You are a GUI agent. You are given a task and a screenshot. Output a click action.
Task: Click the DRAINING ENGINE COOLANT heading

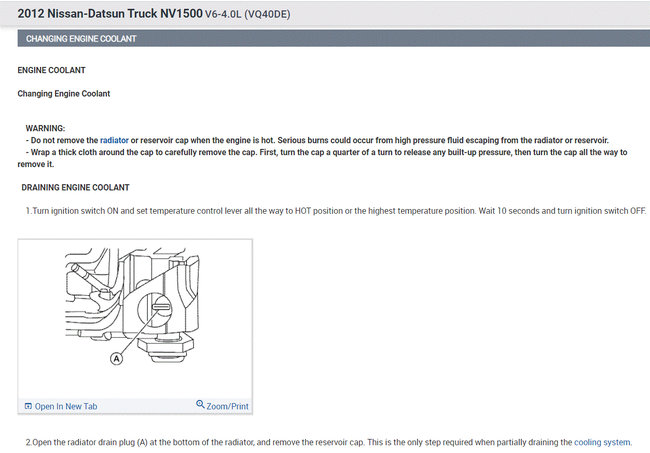point(75,188)
